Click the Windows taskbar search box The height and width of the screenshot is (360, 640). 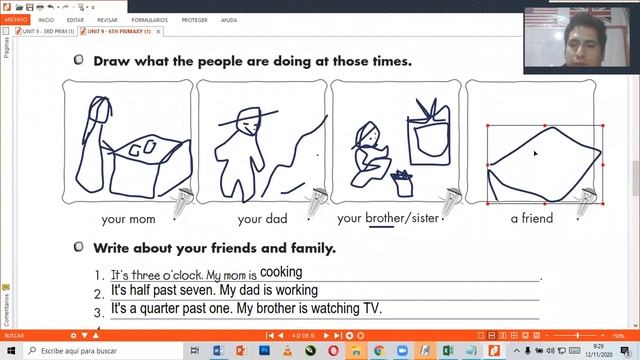104,351
